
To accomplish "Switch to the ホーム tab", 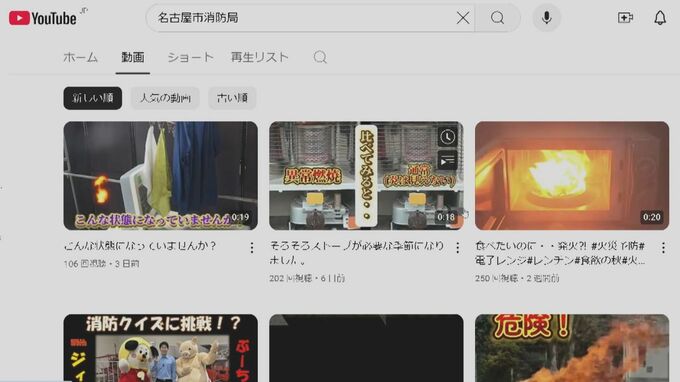I will (x=81, y=57).
